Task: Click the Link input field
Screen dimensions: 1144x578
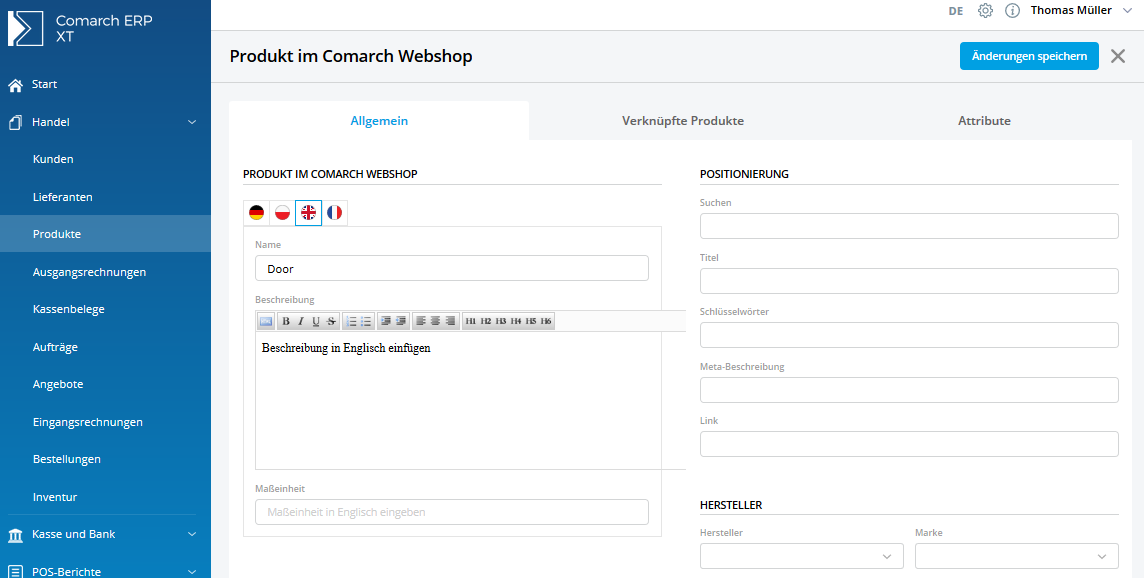Action: pyautogui.click(x=909, y=444)
